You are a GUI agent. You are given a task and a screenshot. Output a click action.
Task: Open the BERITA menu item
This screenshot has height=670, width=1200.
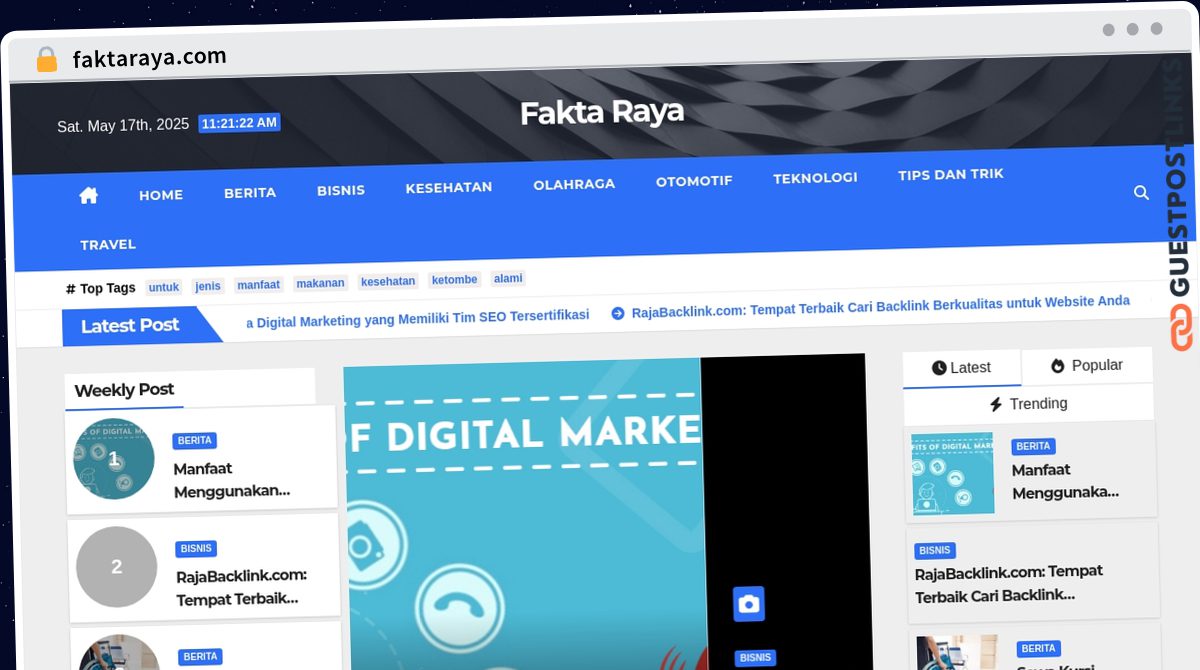coord(250,193)
